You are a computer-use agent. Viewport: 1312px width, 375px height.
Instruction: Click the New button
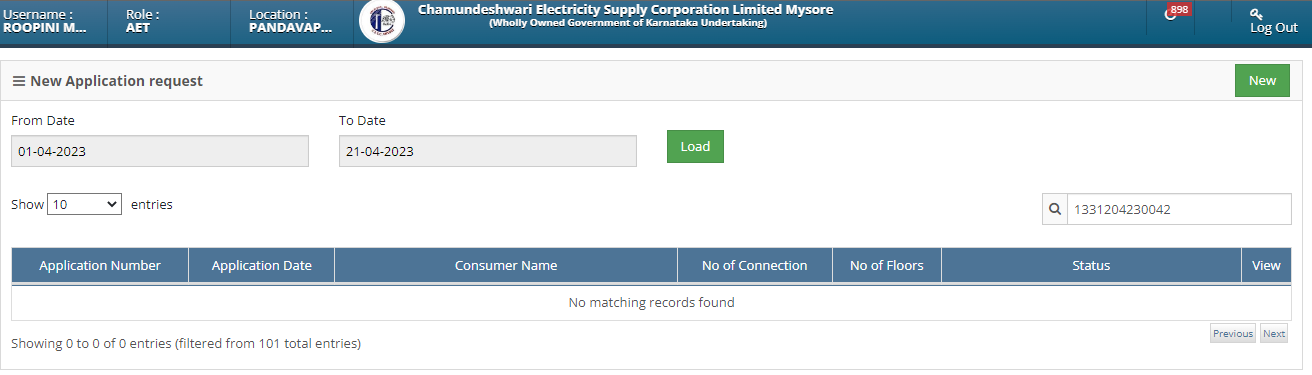click(x=1262, y=81)
